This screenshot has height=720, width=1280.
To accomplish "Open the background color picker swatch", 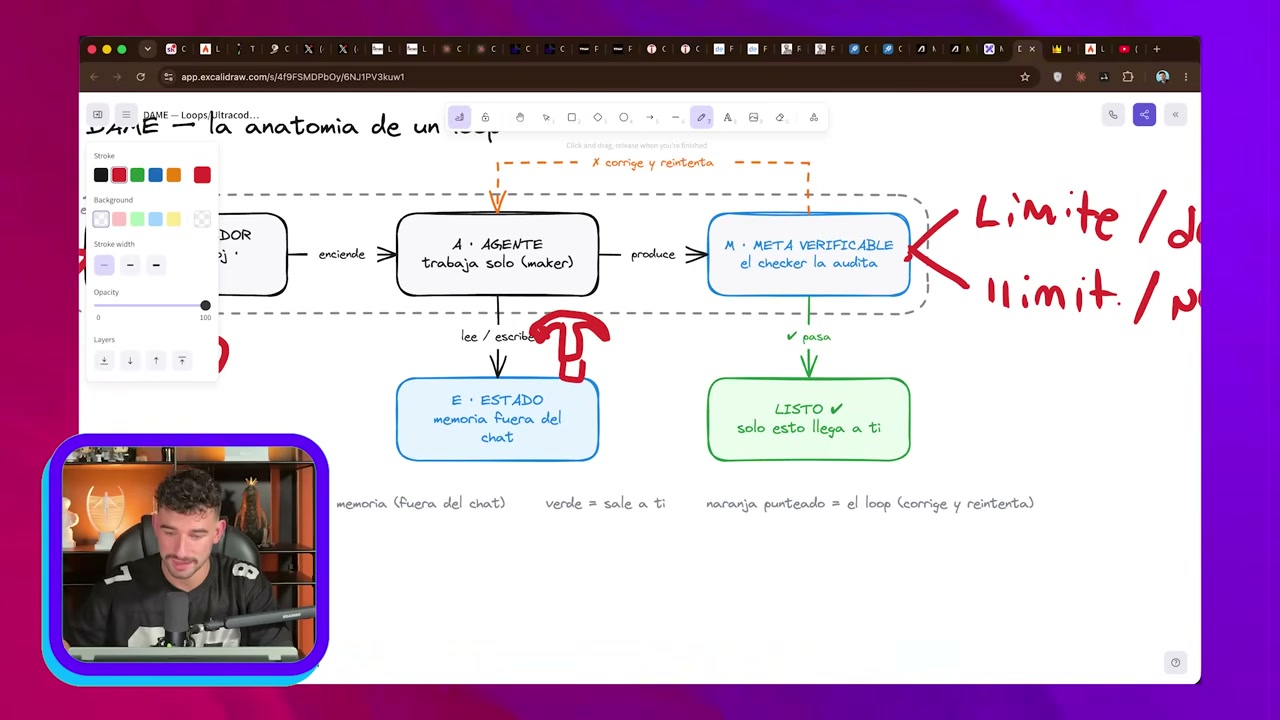I will [202, 219].
